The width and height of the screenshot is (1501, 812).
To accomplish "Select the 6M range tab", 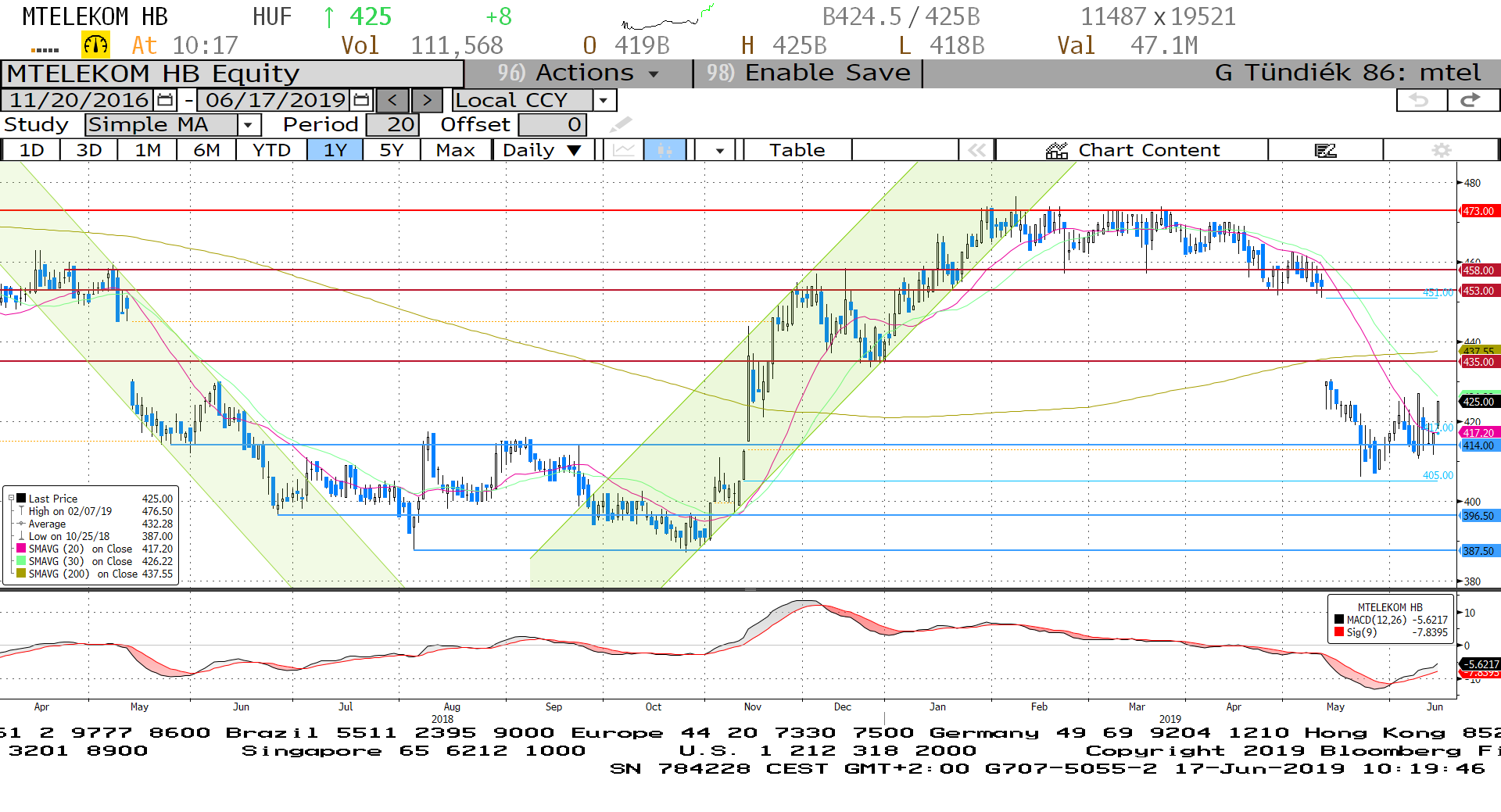I will tap(206, 150).
